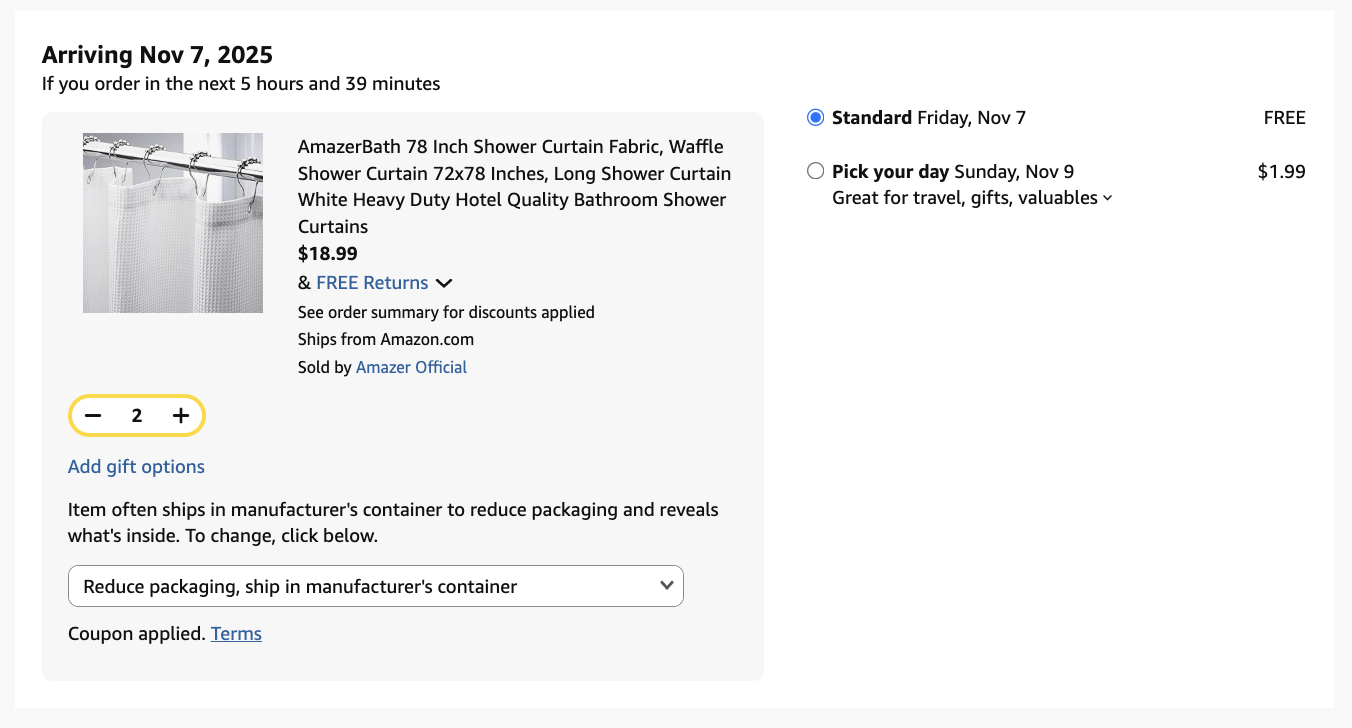
Task: Select the Standard Friday, Nov 7 radio button
Action: [x=815, y=118]
